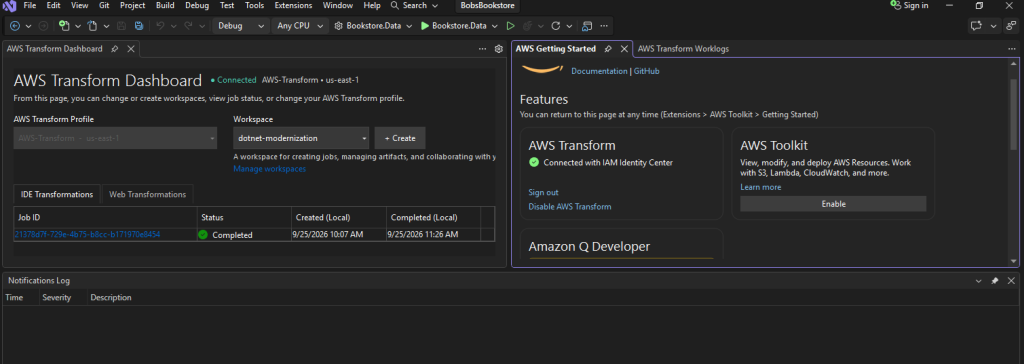Click the GitHub link
The height and width of the screenshot is (364, 1024).
(647, 71)
